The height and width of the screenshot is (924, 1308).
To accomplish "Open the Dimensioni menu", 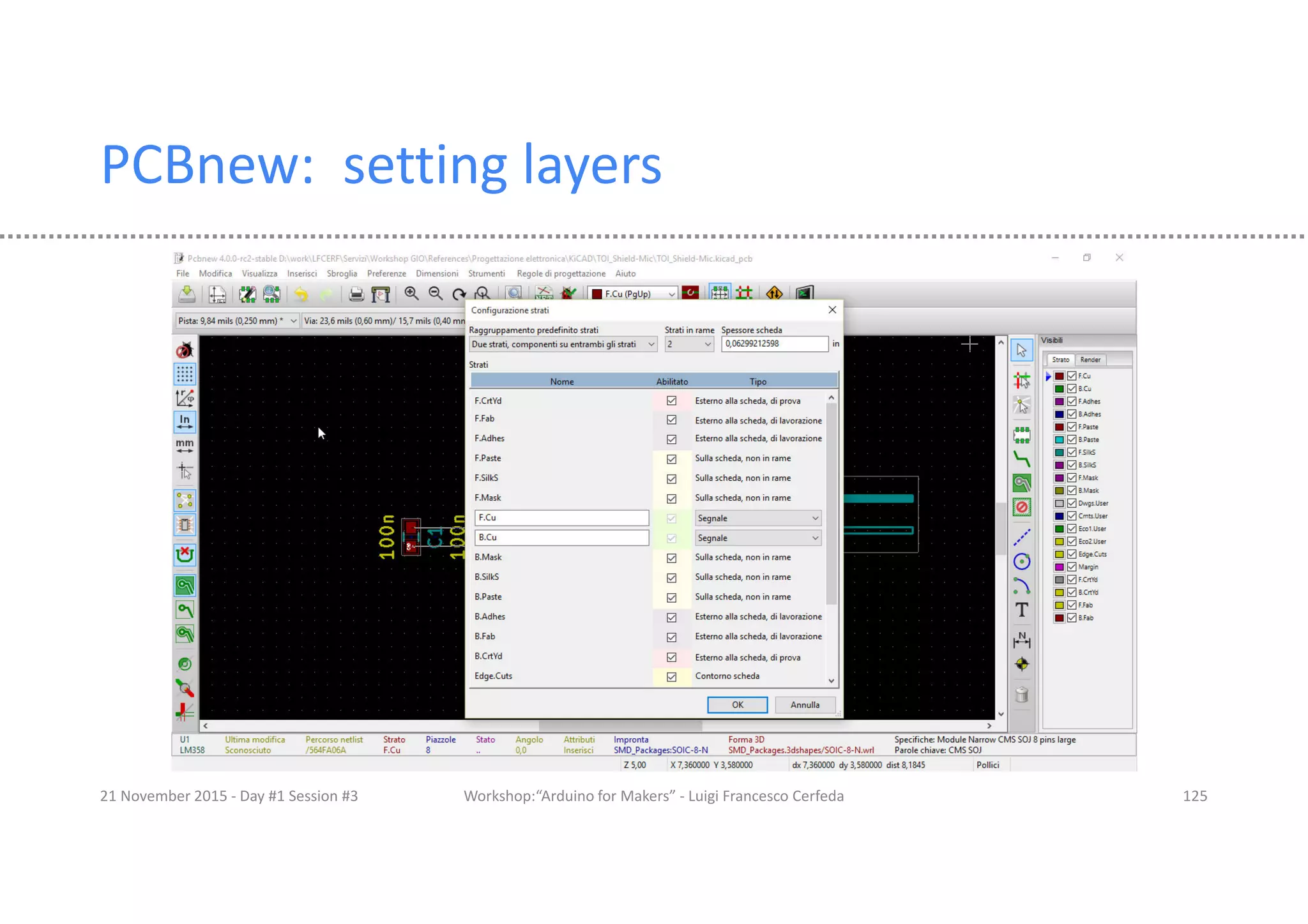I will point(437,273).
